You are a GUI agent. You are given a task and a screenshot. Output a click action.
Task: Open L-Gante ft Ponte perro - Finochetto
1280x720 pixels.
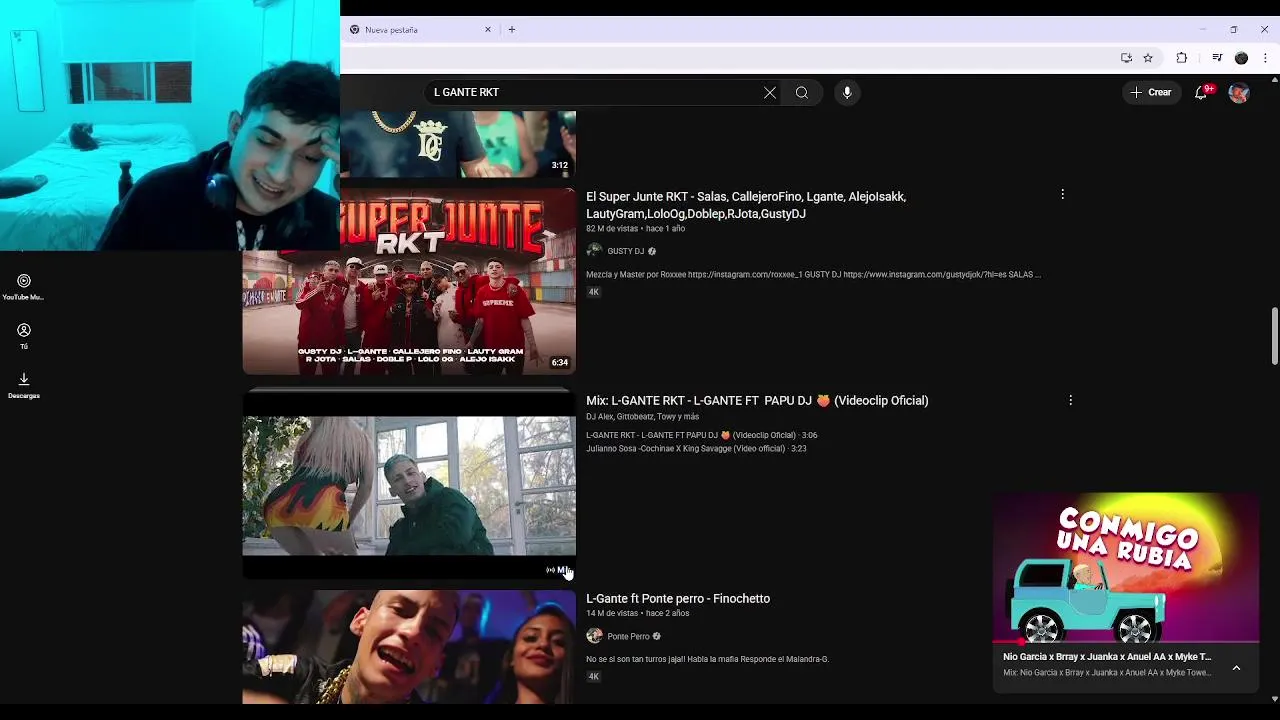(678, 598)
